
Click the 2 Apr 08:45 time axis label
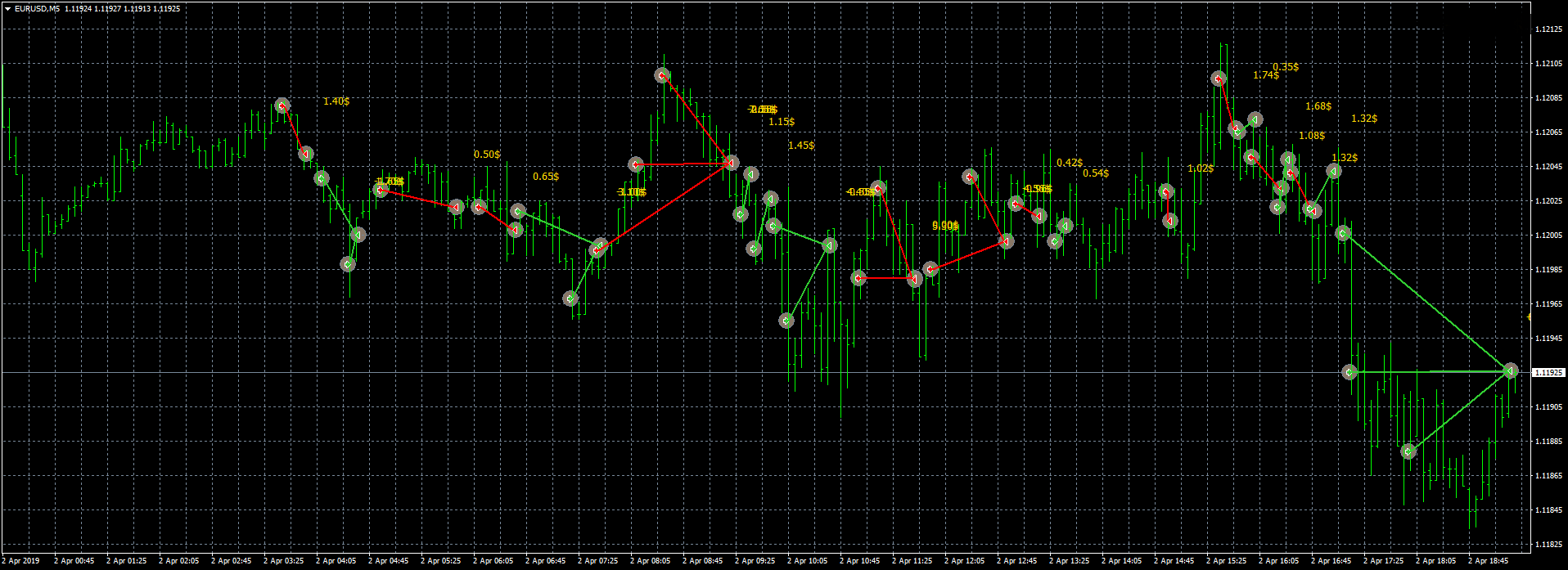point(703,561)
